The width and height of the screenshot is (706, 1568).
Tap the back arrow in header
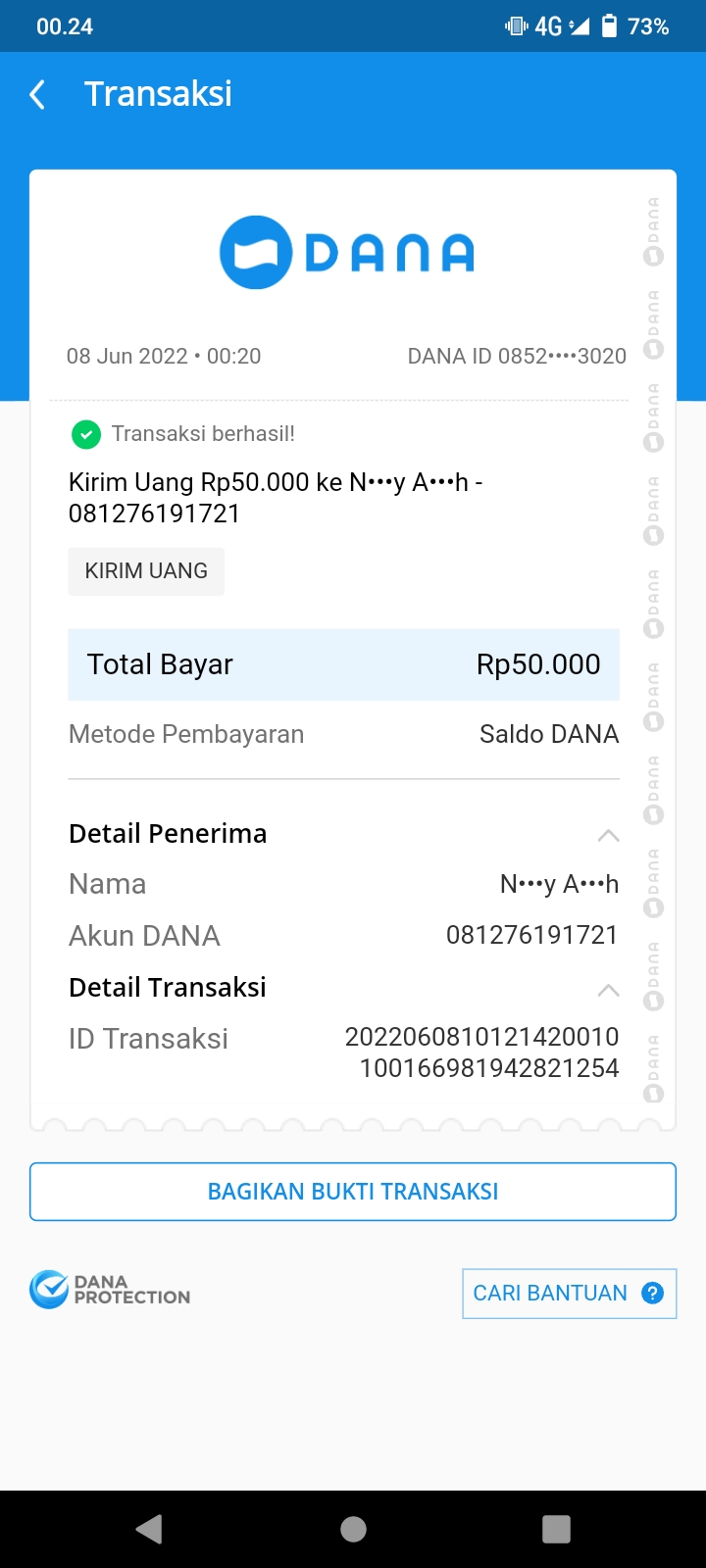(38, 95)
